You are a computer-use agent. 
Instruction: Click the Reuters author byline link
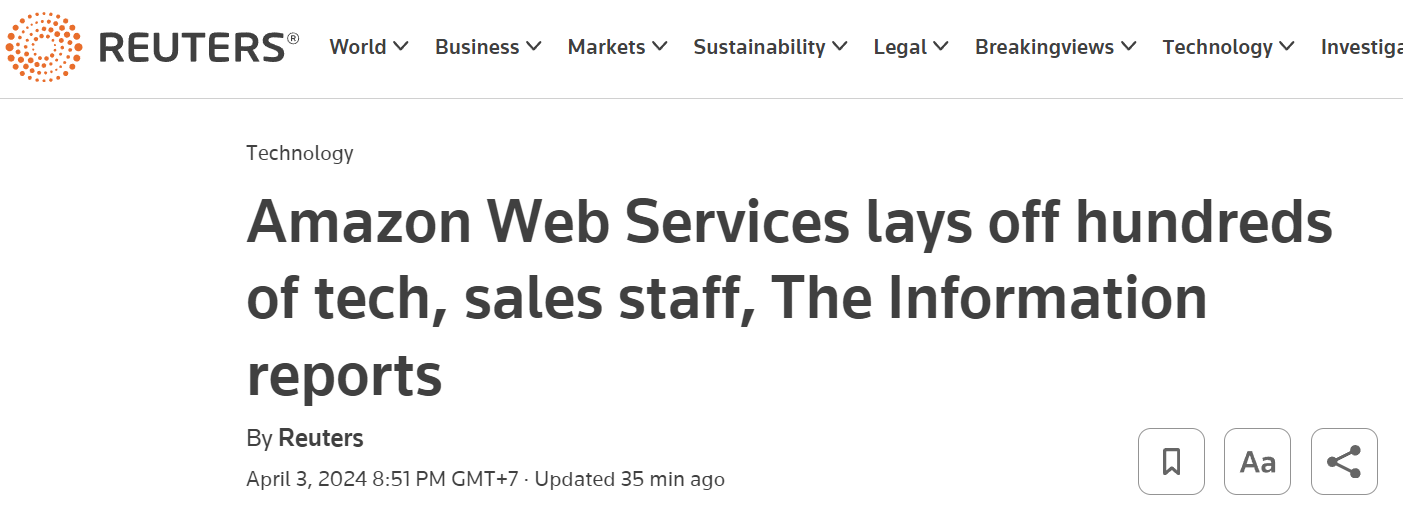320,438
